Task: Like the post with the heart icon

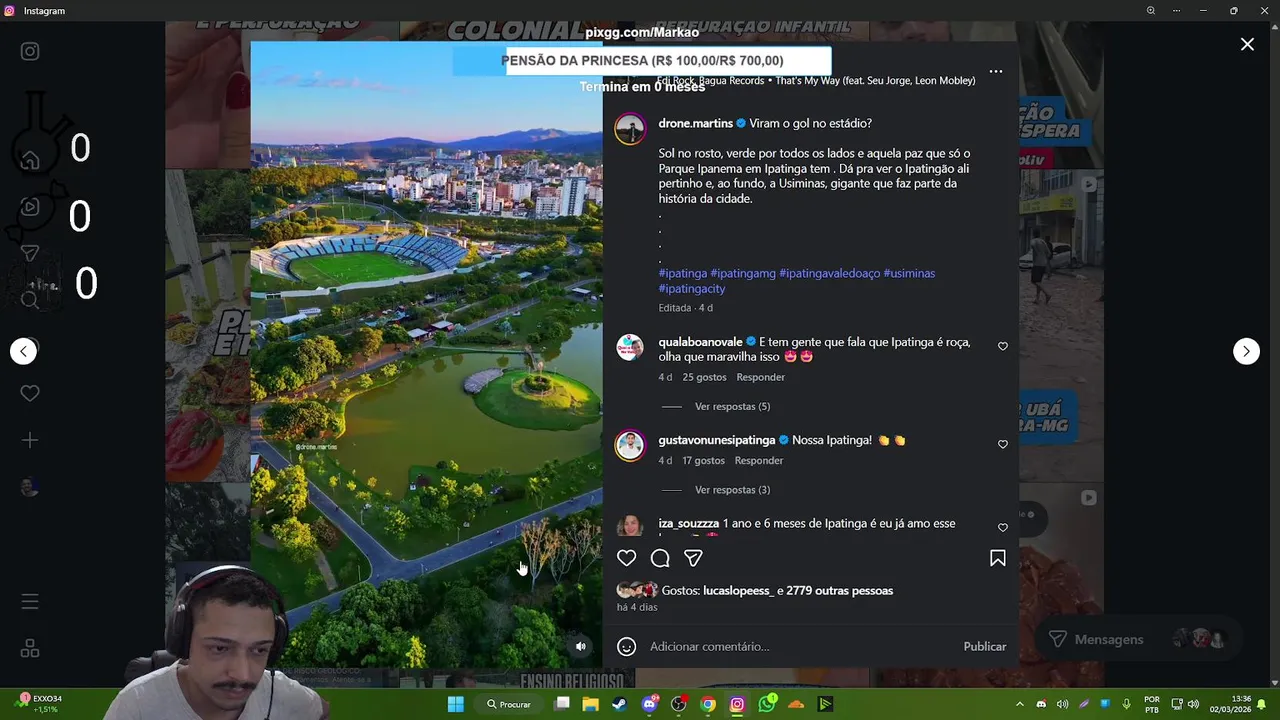Action: pos(626,558)
